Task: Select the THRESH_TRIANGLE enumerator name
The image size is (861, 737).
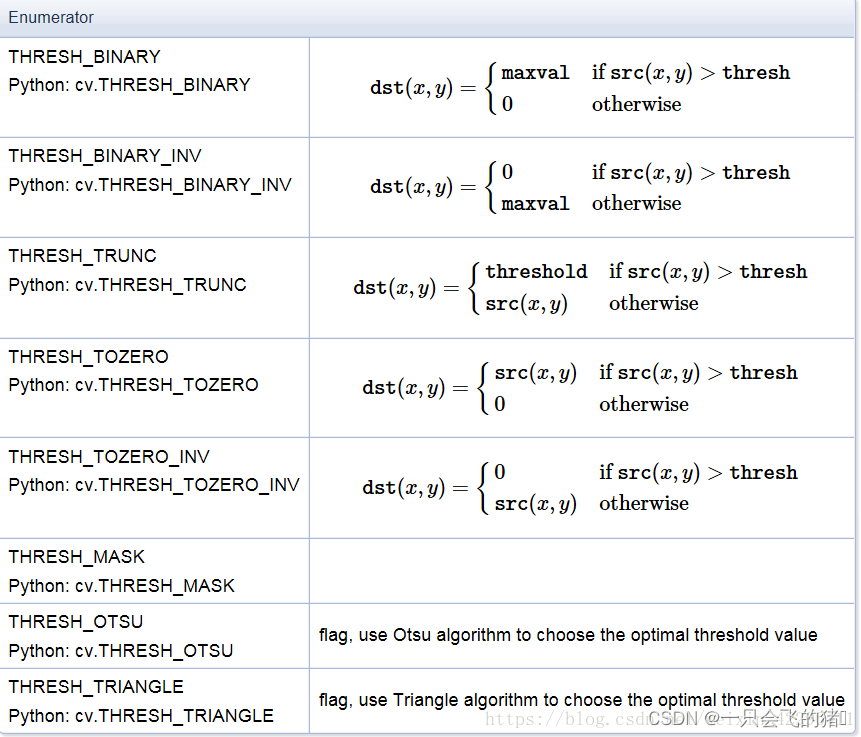Action: [x=96, y=686]
